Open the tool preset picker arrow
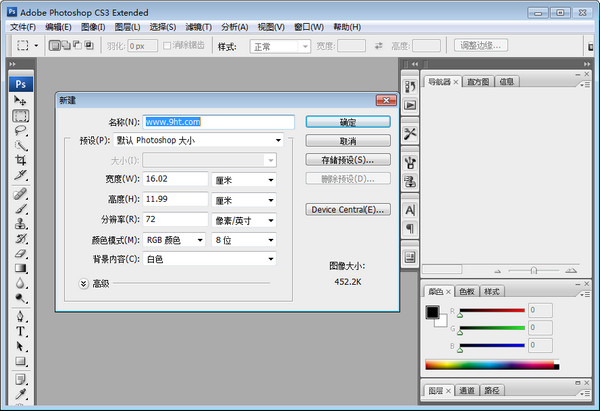Screen dimensions: 600x411 (36, 46)
